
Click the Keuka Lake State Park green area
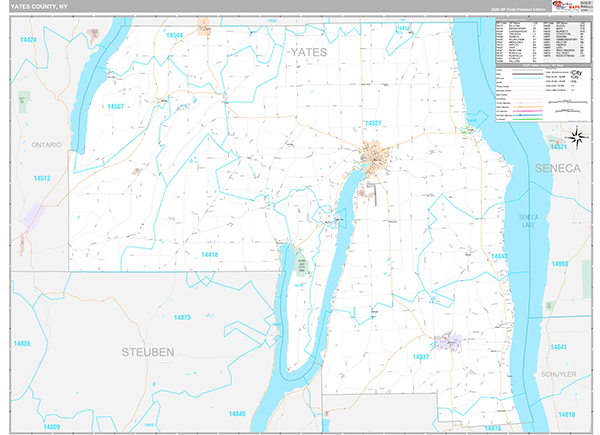coord(301,262)
